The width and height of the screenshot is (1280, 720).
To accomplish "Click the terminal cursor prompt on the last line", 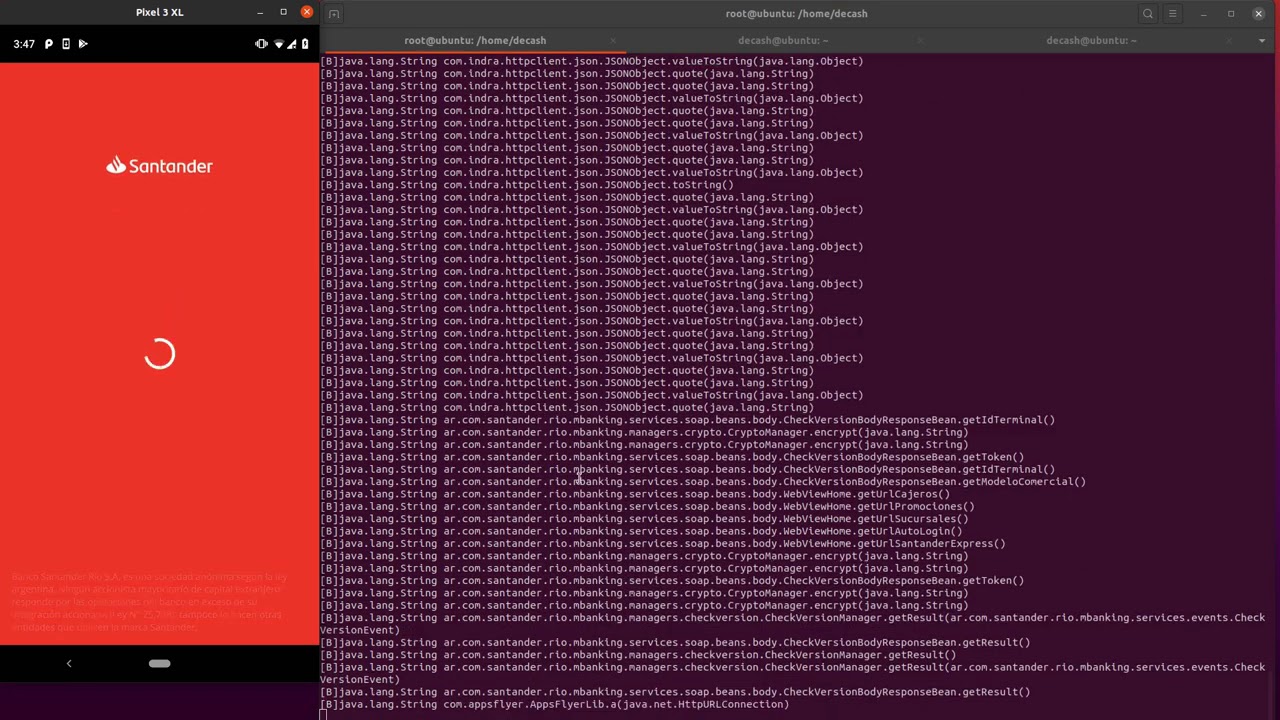I will pyautogui.click(x=323, y=715).
